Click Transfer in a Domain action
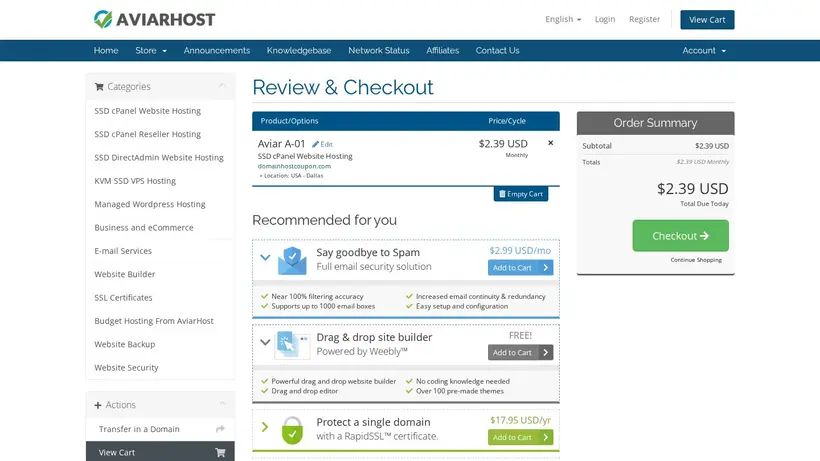 coord(160,429)
